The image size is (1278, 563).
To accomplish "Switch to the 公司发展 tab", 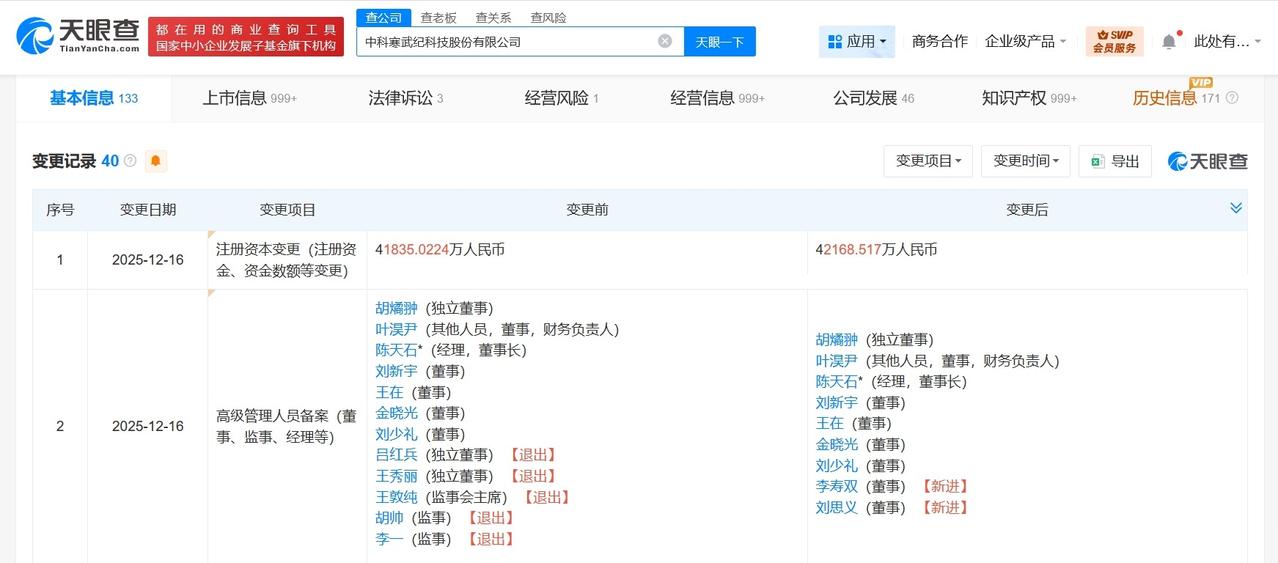I will coord(874,98).
